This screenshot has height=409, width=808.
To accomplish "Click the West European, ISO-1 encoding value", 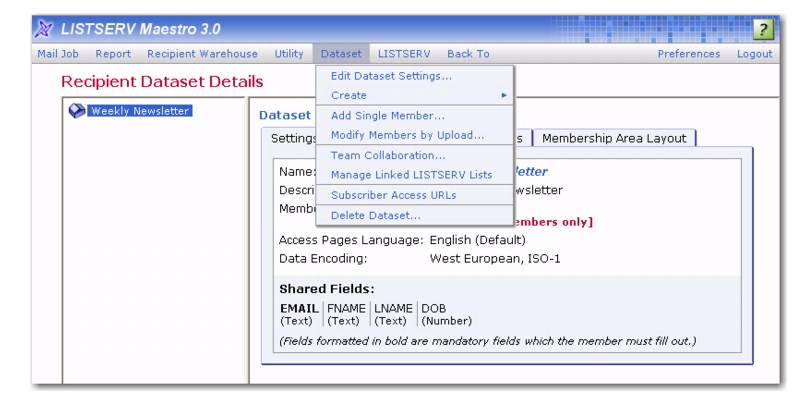I will point(495,259).
